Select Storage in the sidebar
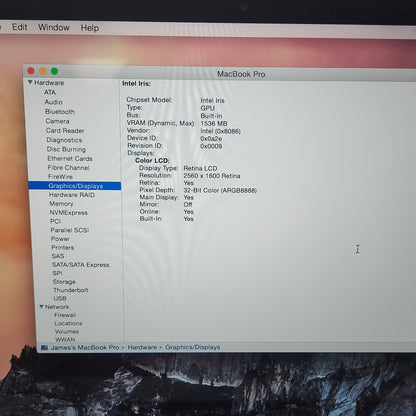 pyautogui.click(x=64, y=282)
